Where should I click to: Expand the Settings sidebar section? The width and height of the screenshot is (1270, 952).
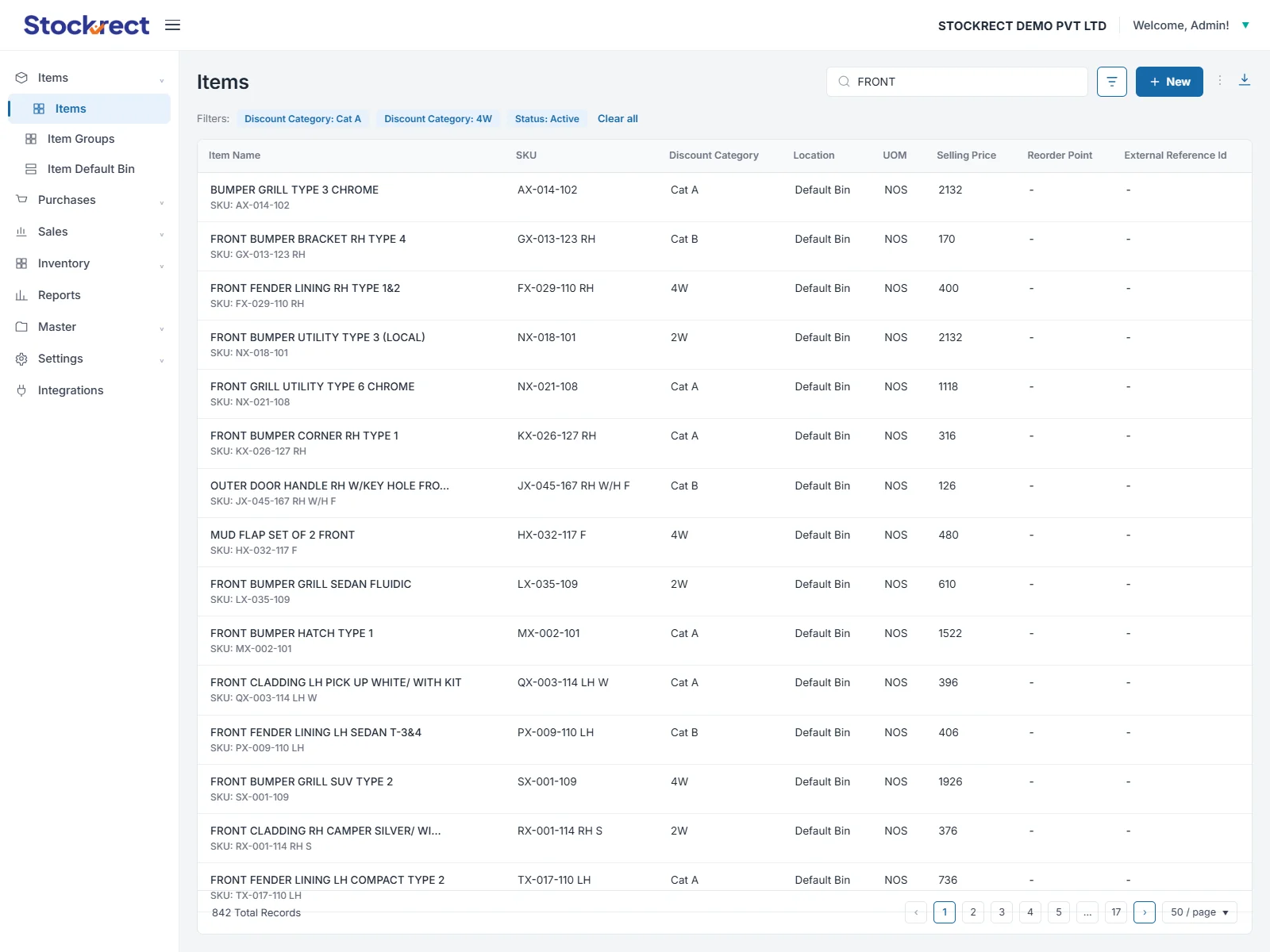(x=162, y=360)
